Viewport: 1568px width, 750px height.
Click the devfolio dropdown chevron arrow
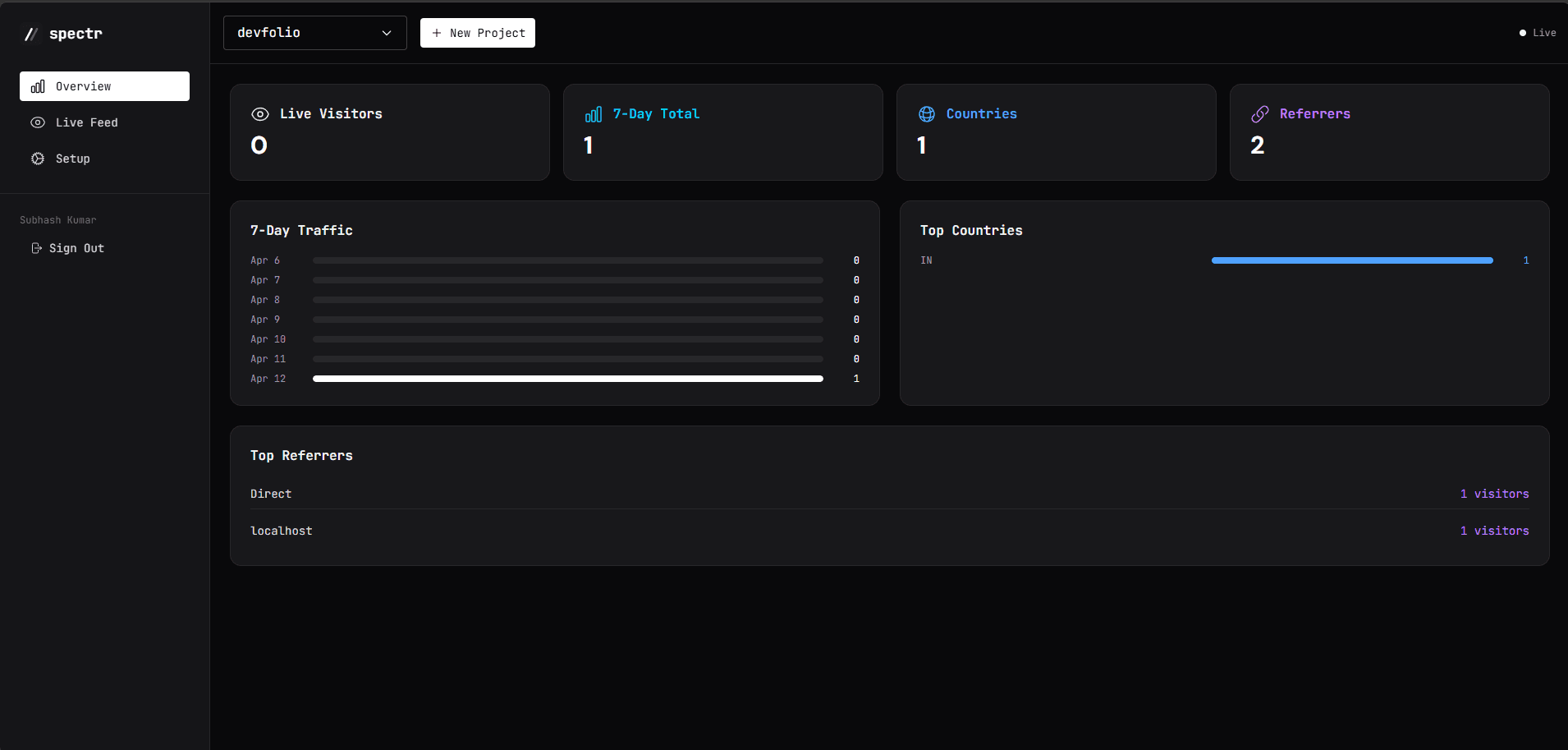[x=387, y=33]
